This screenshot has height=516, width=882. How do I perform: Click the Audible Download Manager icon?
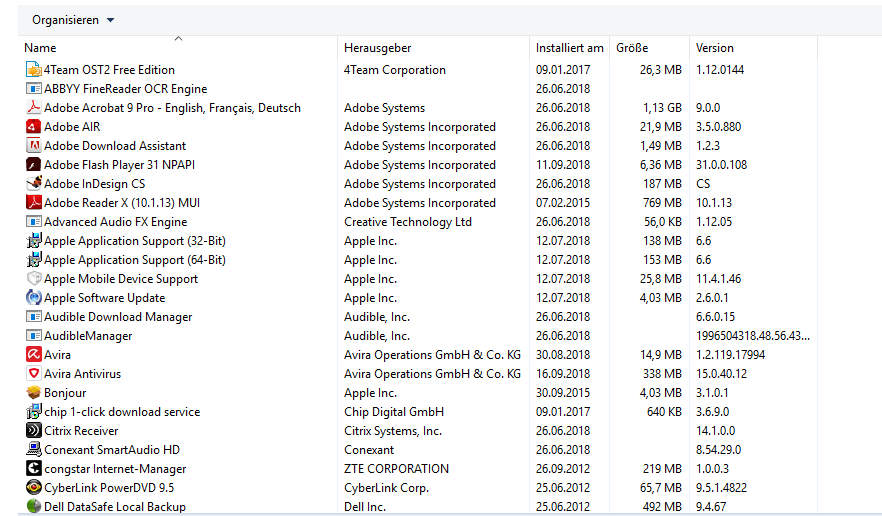tap(34, 317)
